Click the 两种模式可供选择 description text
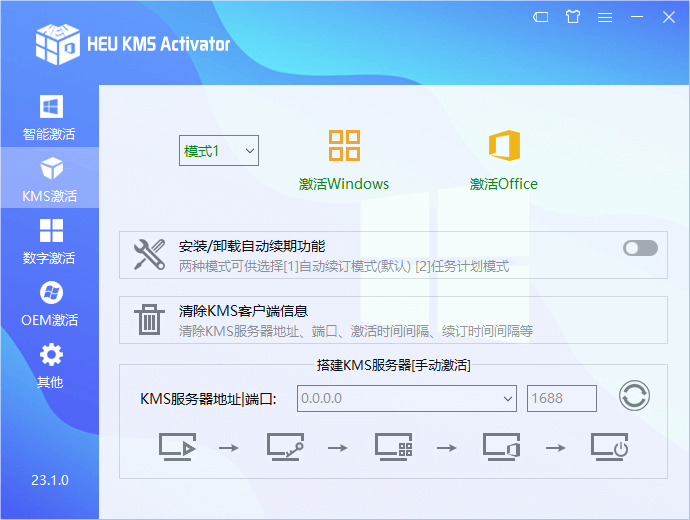690x520 pixels. [344, 266]
